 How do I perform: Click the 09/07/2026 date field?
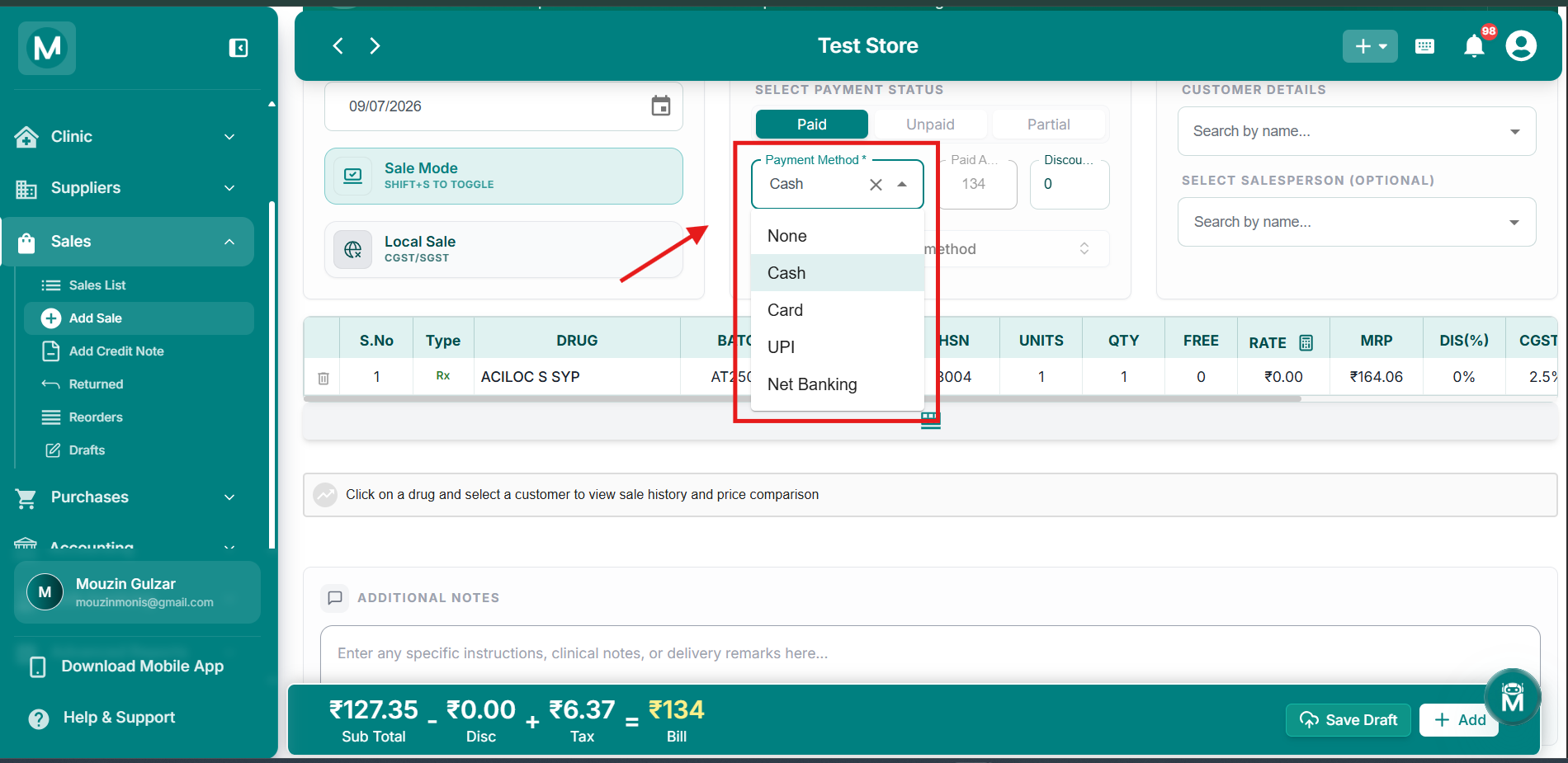pos(503,106)
